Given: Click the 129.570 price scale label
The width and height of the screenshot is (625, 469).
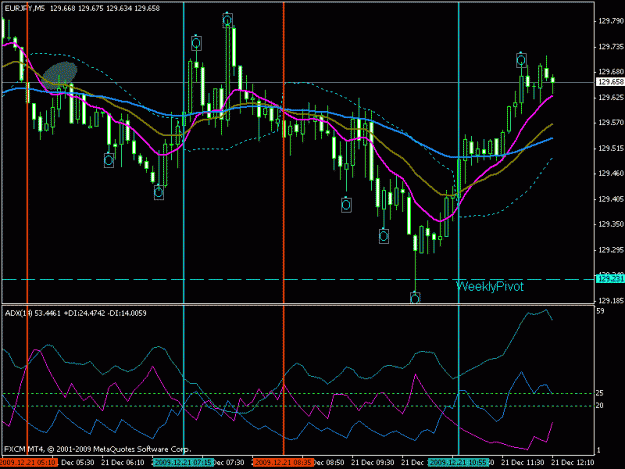Looking at the screenshot, I should coord(610,123).
